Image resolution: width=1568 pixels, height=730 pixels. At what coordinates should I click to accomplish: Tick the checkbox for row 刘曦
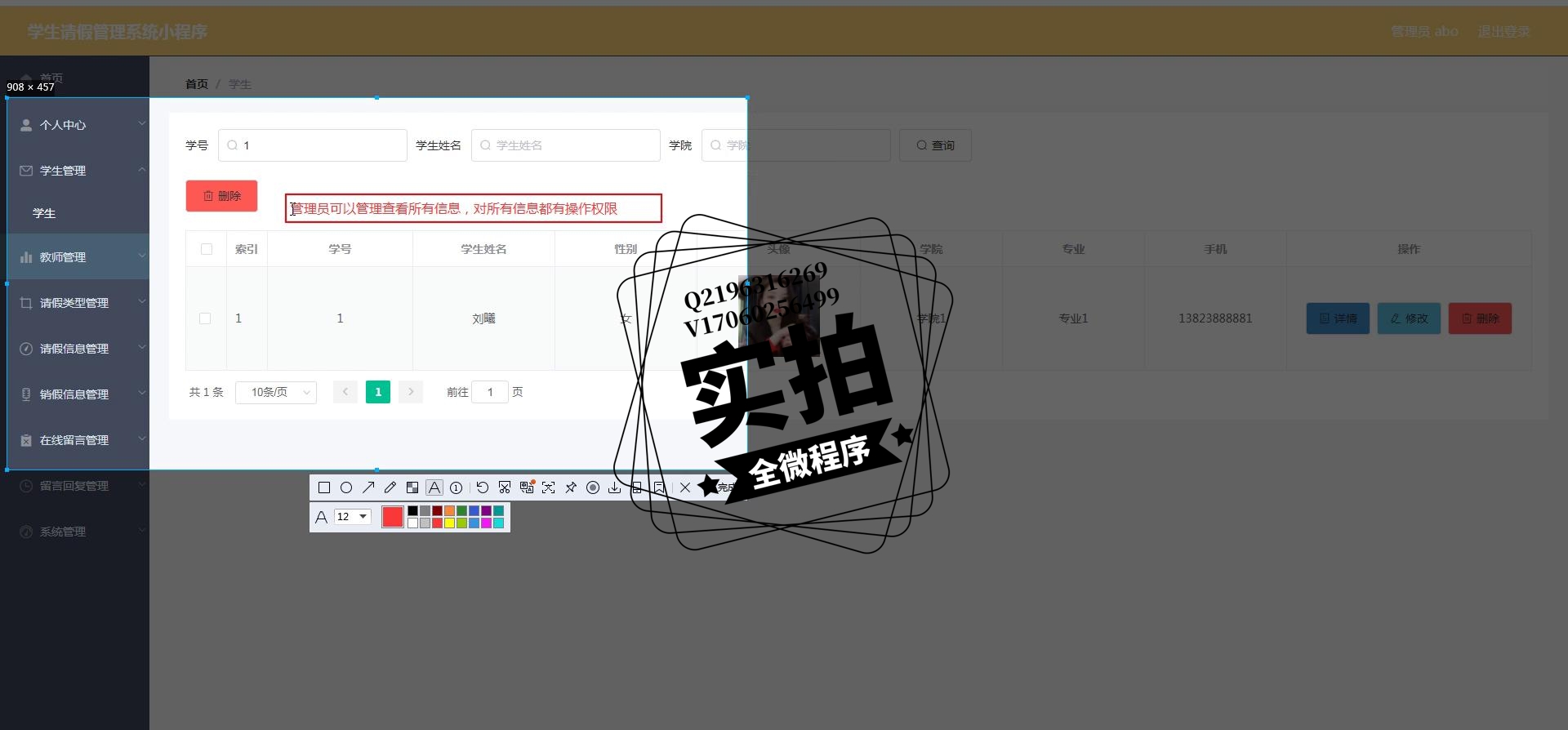[205, 318]
